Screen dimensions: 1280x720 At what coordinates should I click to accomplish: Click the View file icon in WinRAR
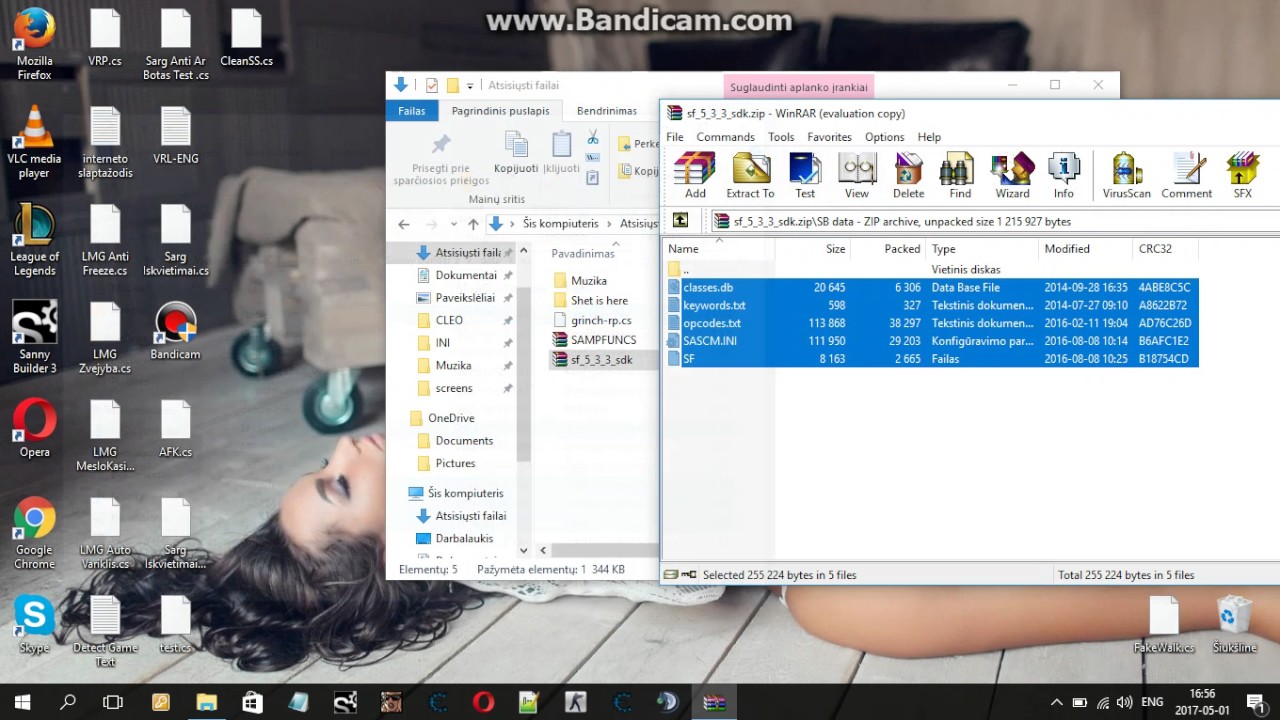857,175
